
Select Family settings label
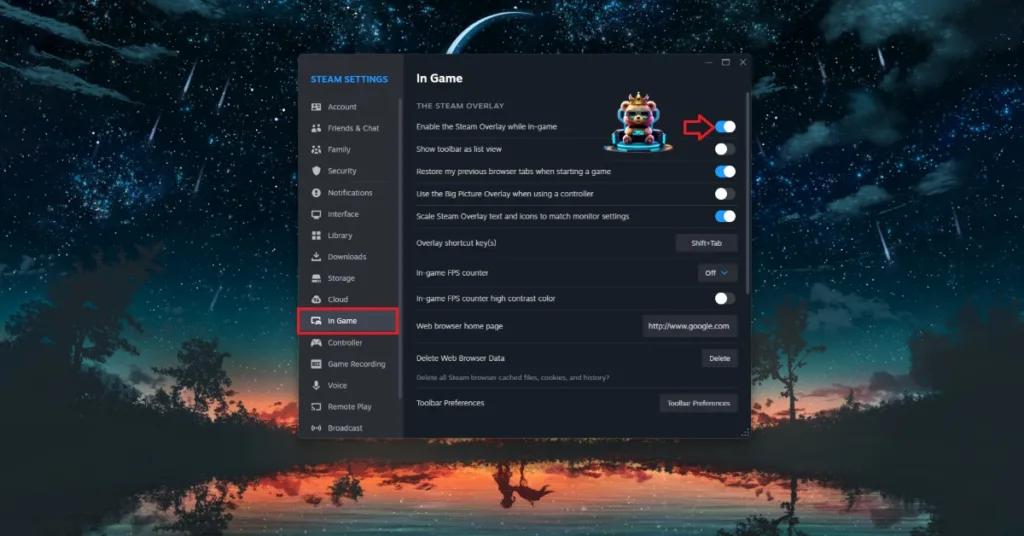point(339,150)
